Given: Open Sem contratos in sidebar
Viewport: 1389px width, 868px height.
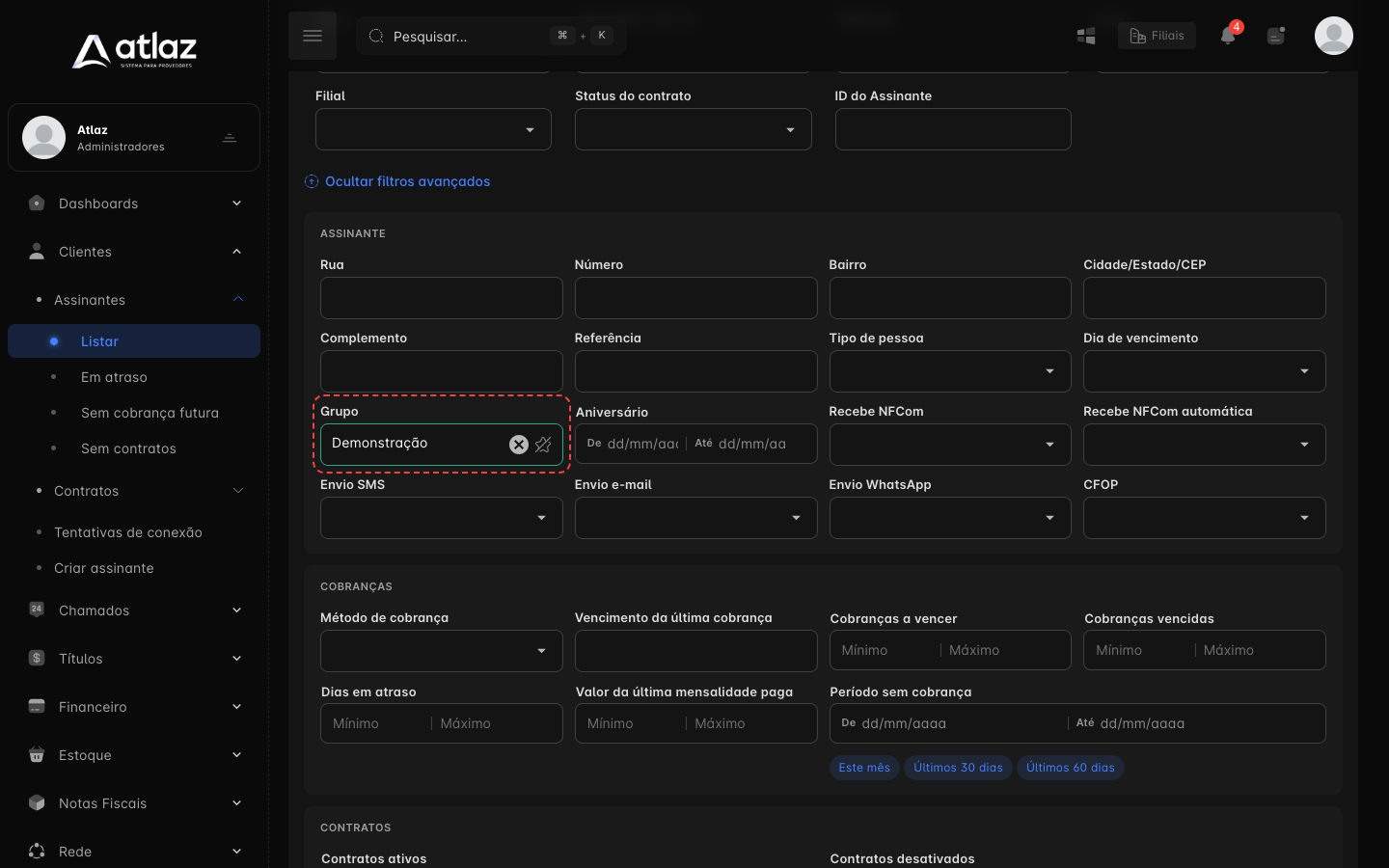Looking at the screenshot, I should coord(128,448).
